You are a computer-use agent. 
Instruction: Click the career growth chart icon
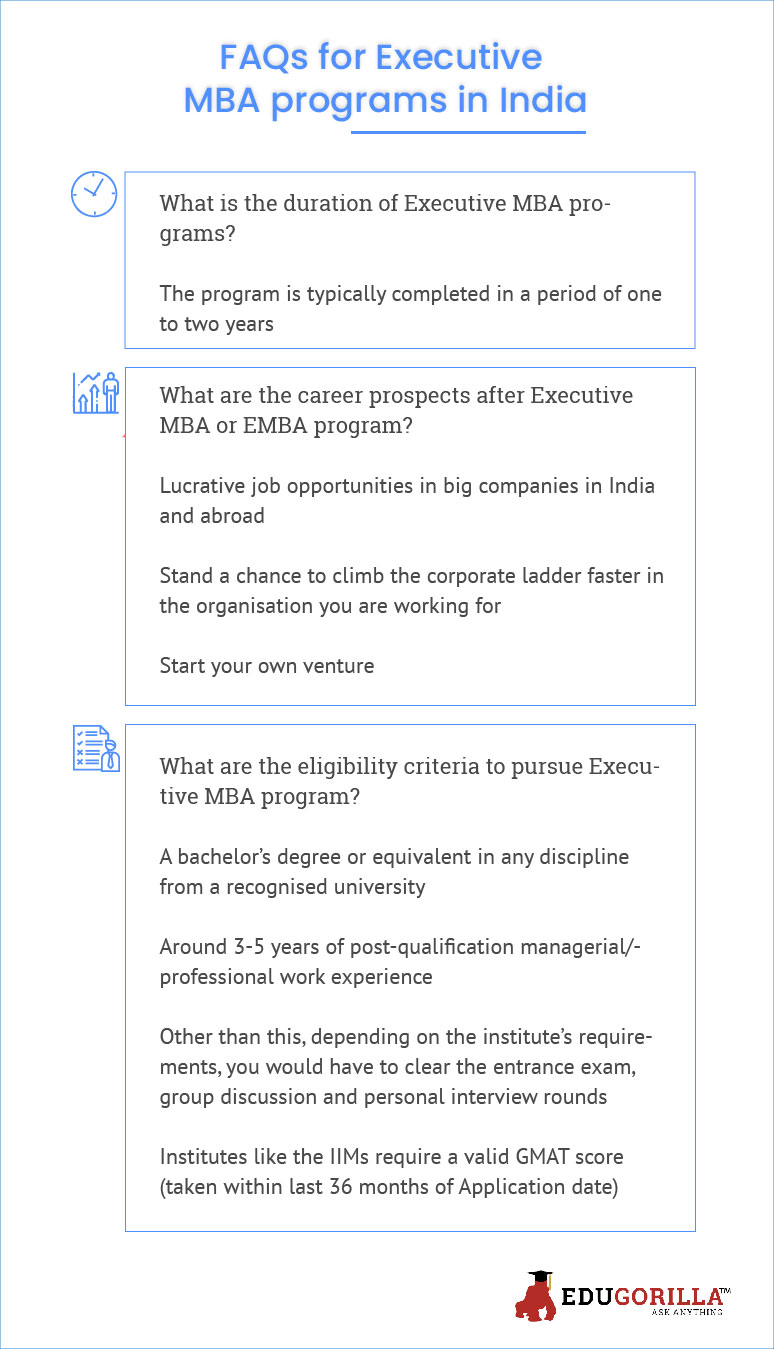96,392
